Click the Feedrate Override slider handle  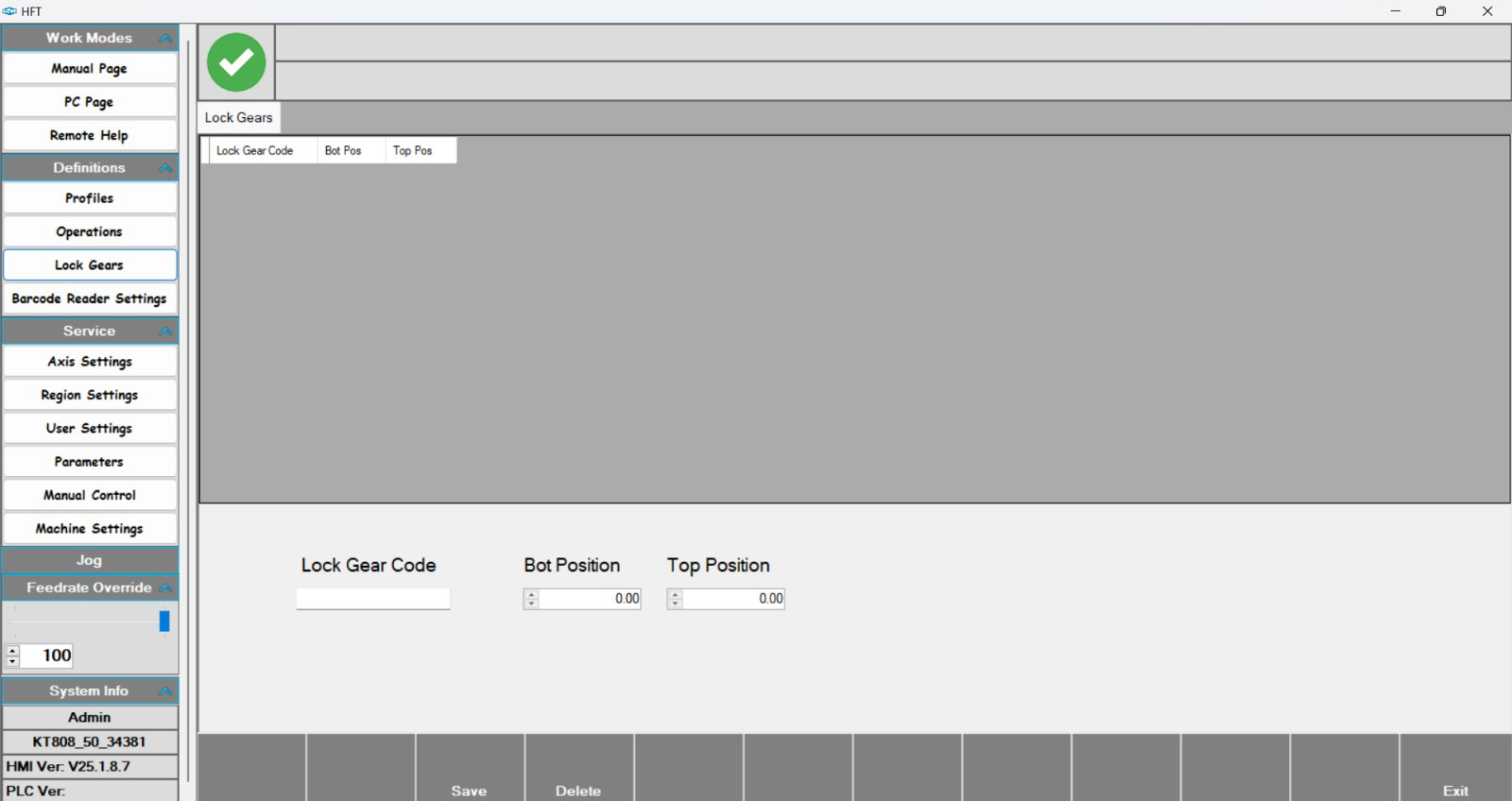[164, 621]
